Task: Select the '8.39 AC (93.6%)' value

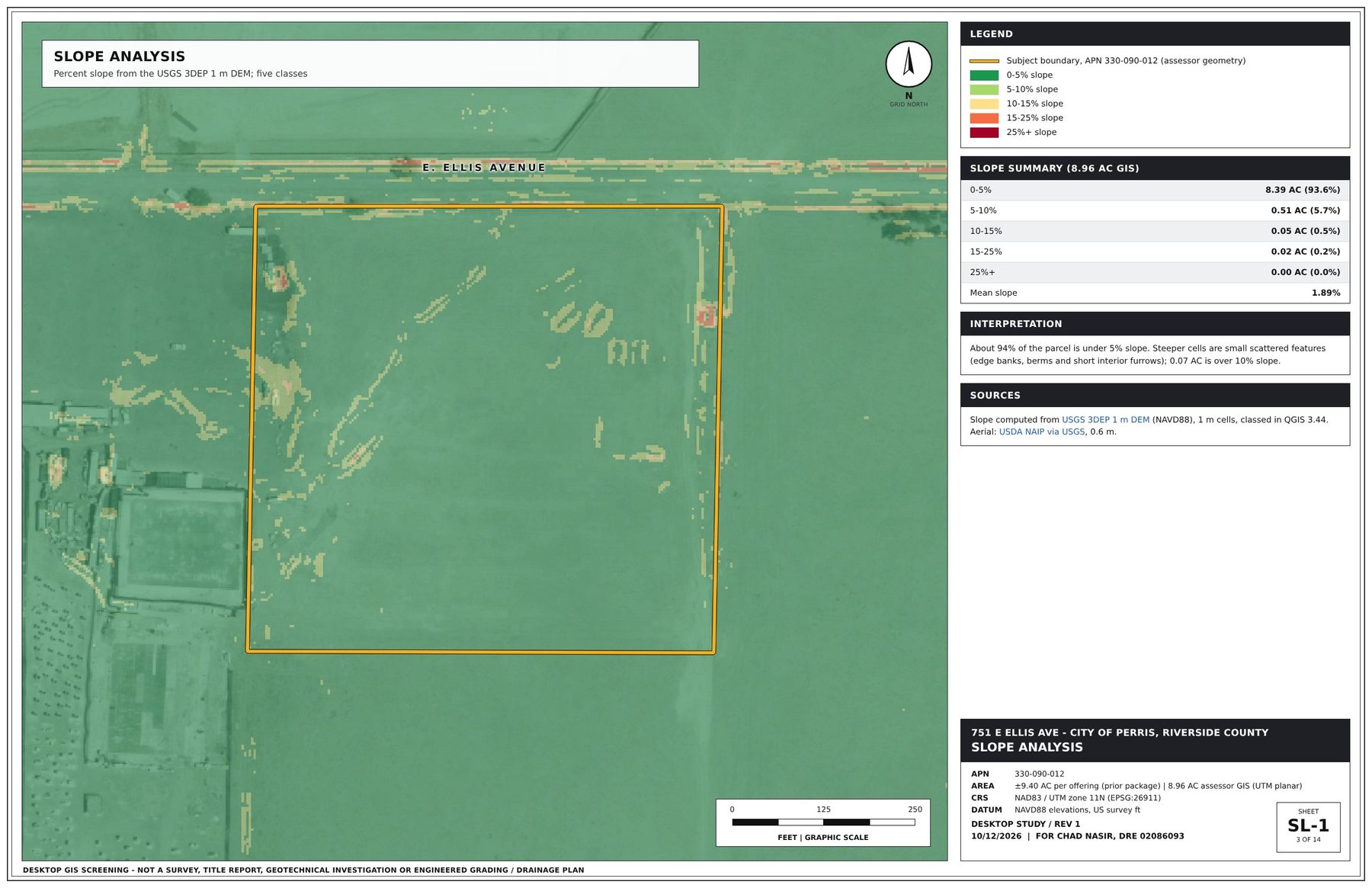Action: [1302, 190]
